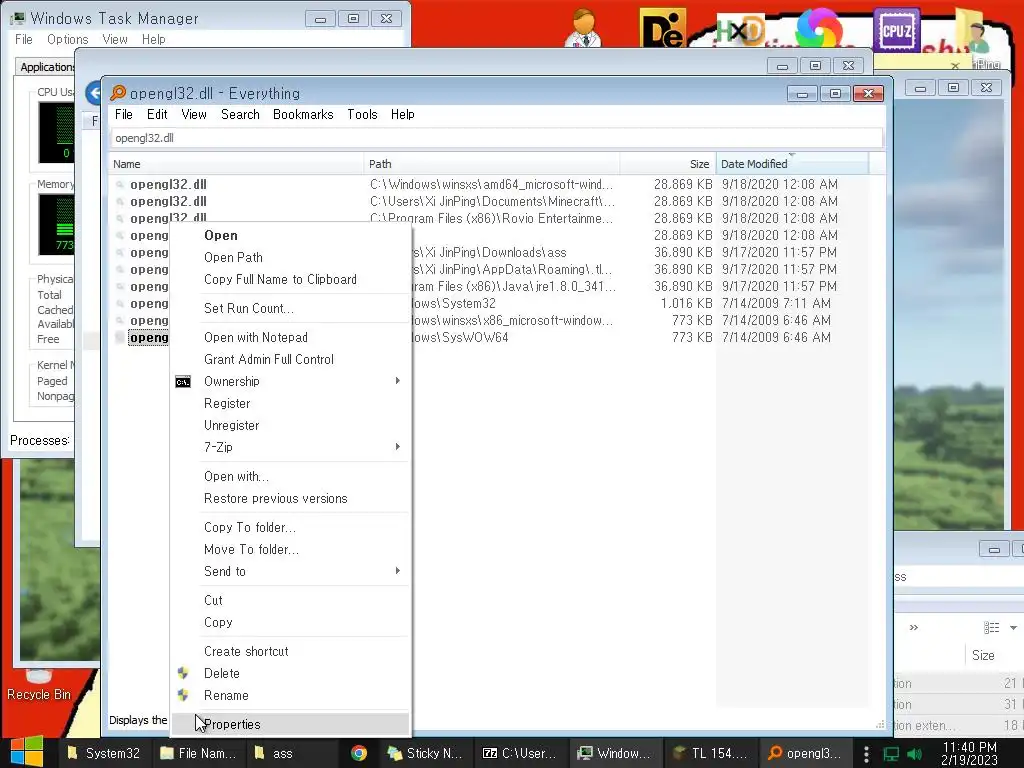Open Chrome from the taskbar
This screenshot has width=1024, height=768.
point(359,753)
